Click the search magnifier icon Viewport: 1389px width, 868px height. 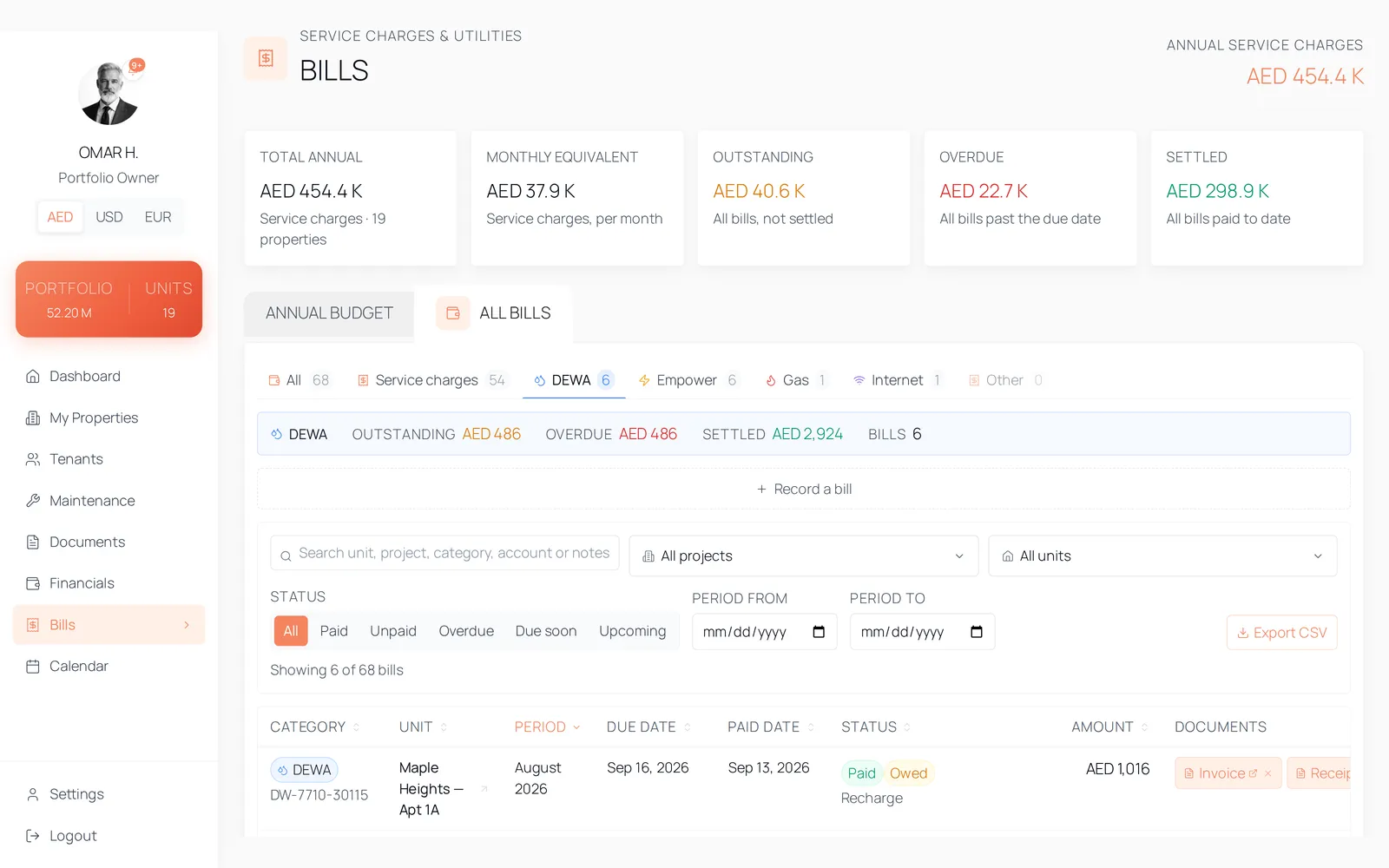(x=286, y=556)
